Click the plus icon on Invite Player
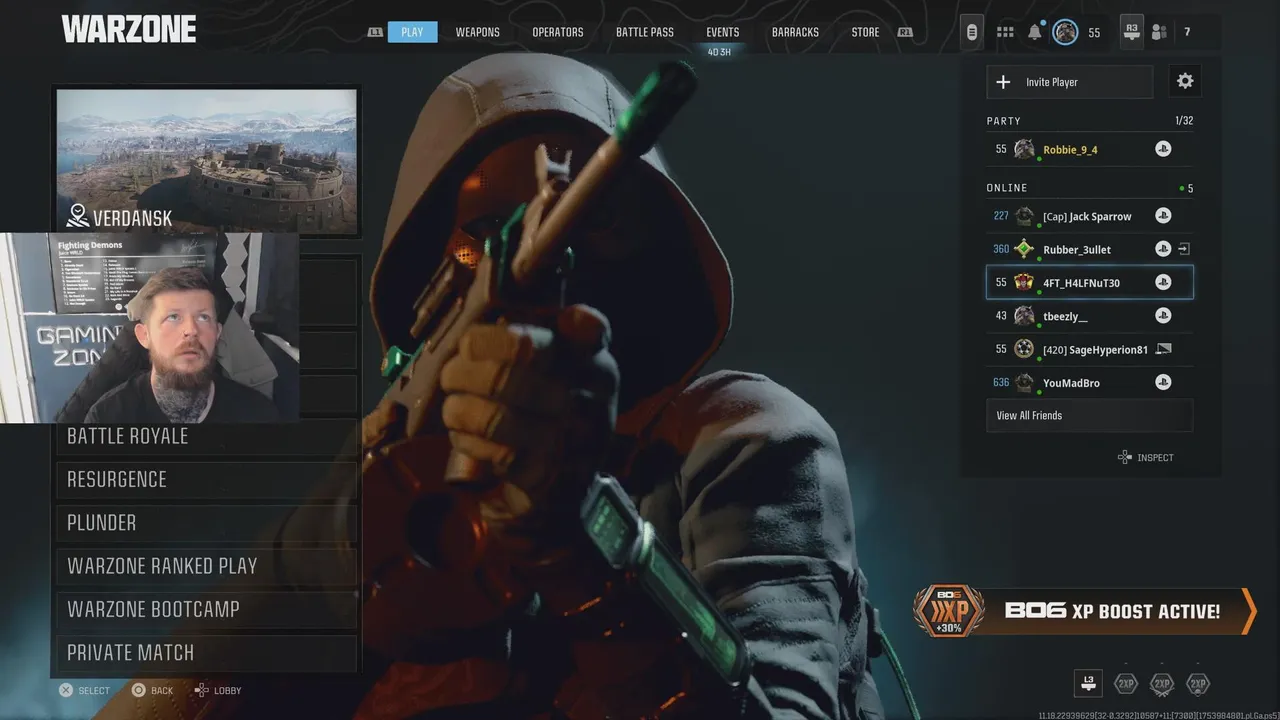Viewport: 1280px width, 720px height. point(1003,82)
